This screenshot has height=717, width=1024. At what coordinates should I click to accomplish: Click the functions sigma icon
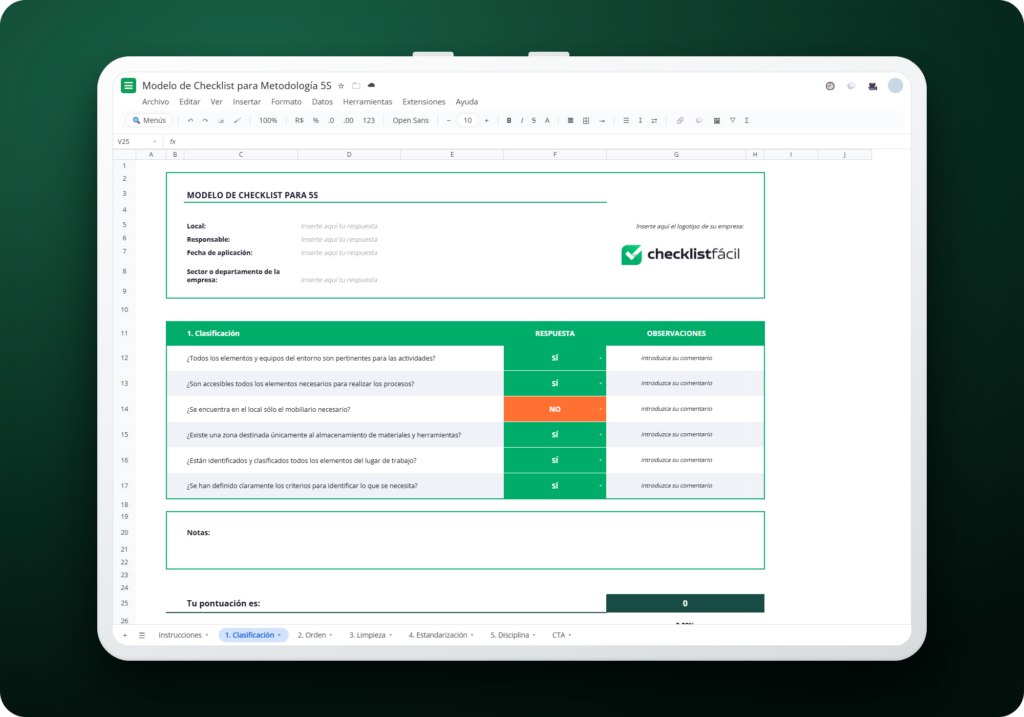pos(746,121)
